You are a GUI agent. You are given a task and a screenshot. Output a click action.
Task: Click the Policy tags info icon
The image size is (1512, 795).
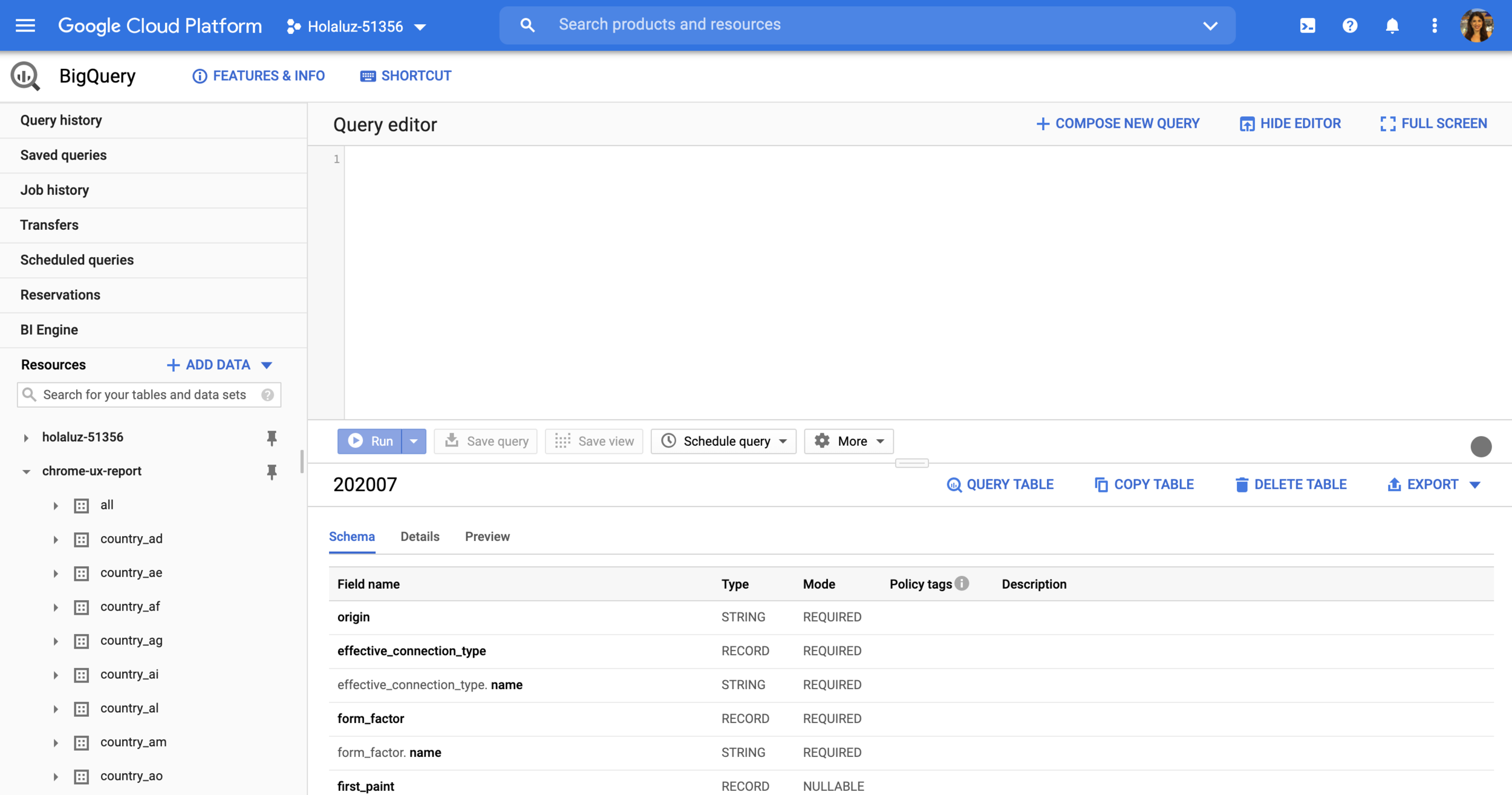[x=962, y=583]
